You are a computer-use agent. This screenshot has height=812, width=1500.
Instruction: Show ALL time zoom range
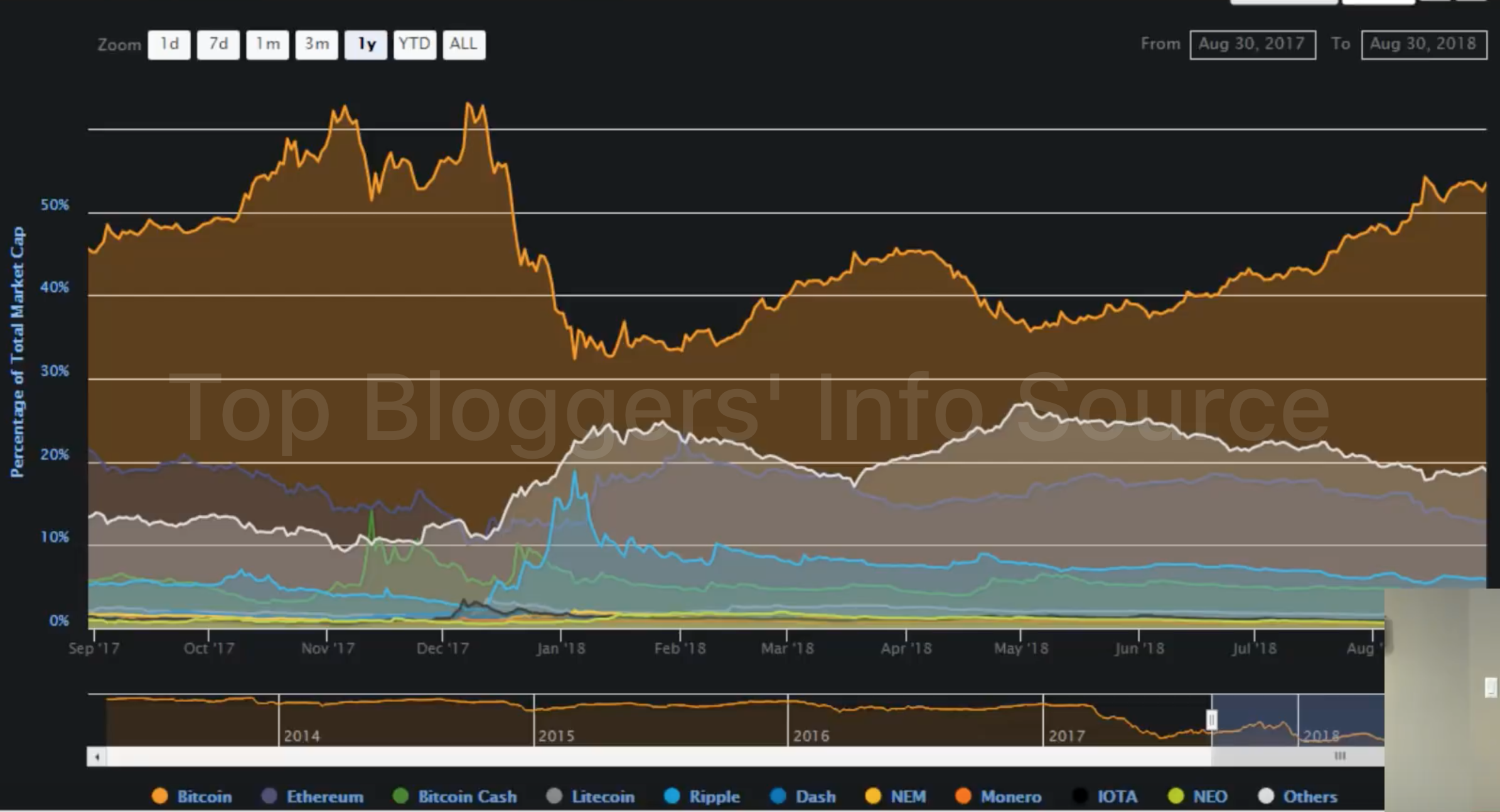click(x=463, y=45)
